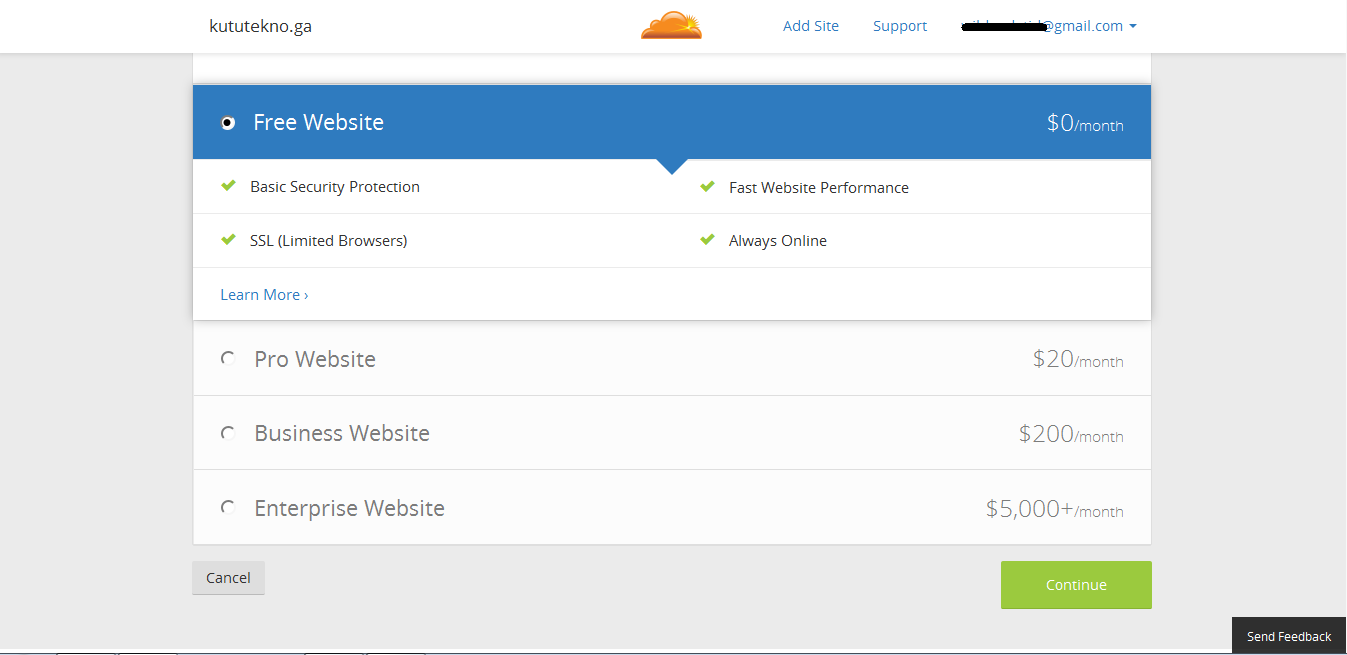The height and width of the screenshot is (655, 1347).
Task: Click the checkmark next to Always Online
Action: 708,239
